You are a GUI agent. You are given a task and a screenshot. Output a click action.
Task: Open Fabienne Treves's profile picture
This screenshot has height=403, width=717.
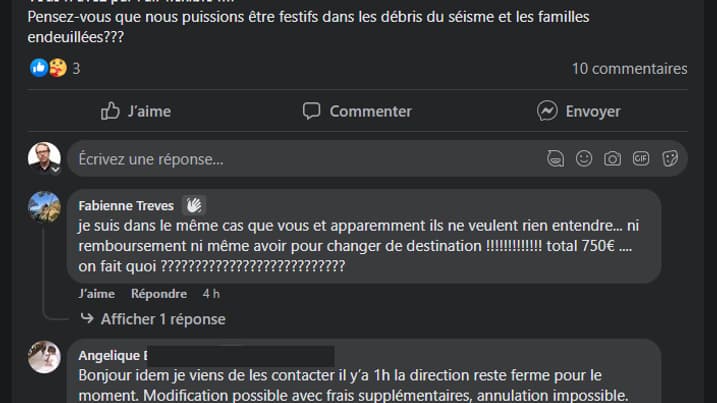point(45,207)
